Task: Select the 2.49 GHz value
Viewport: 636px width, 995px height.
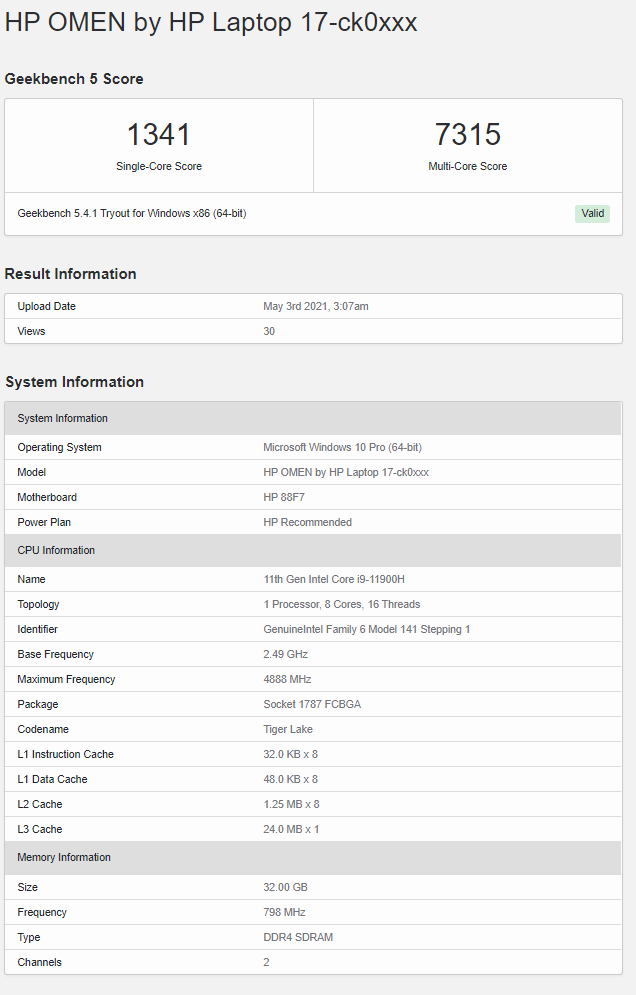Action: pos(286,654)
